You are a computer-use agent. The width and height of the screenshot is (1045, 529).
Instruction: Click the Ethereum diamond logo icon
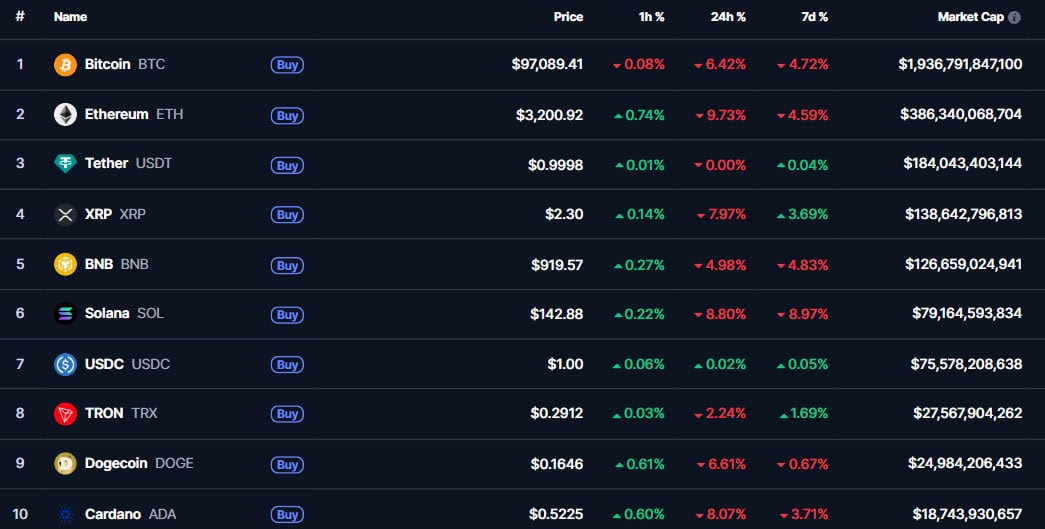pyautogui.click(x=65, y=115)
